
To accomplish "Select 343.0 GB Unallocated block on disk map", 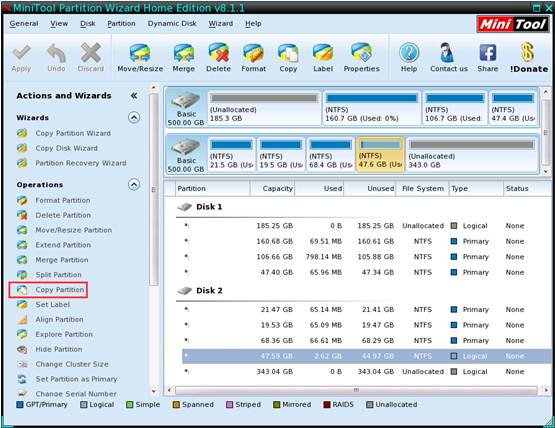I will [x=471, y=154].
